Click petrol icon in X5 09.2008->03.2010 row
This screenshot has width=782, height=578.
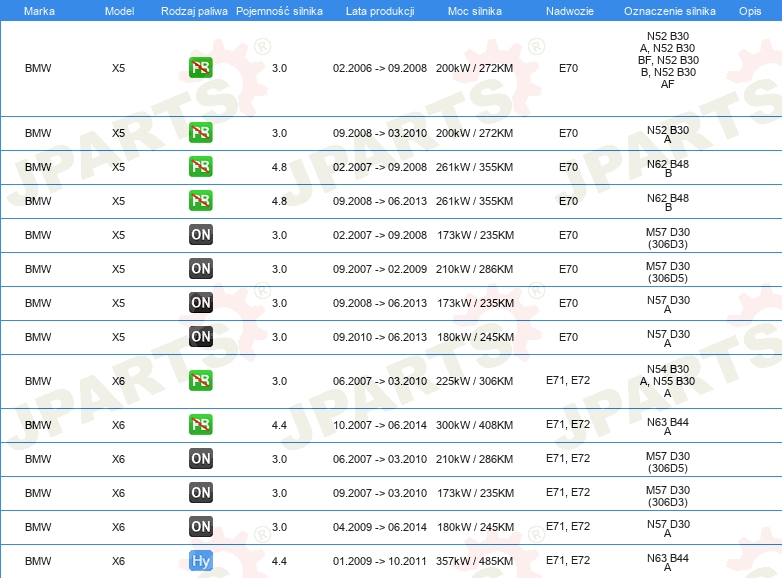point(200,133)
